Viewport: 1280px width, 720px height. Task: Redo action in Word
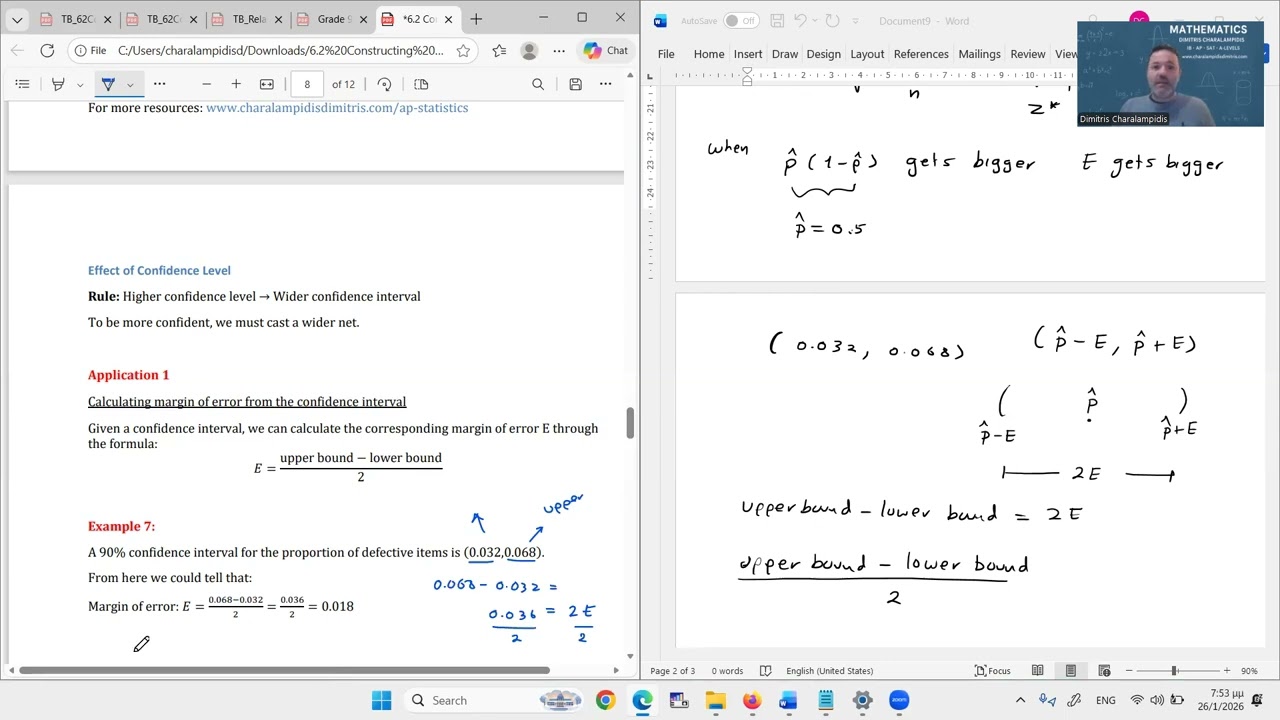click(x=832, y=21)
